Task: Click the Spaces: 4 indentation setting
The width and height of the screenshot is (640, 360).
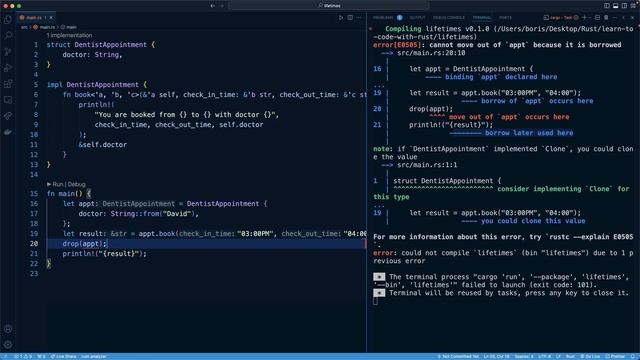Action: [524, 356]
